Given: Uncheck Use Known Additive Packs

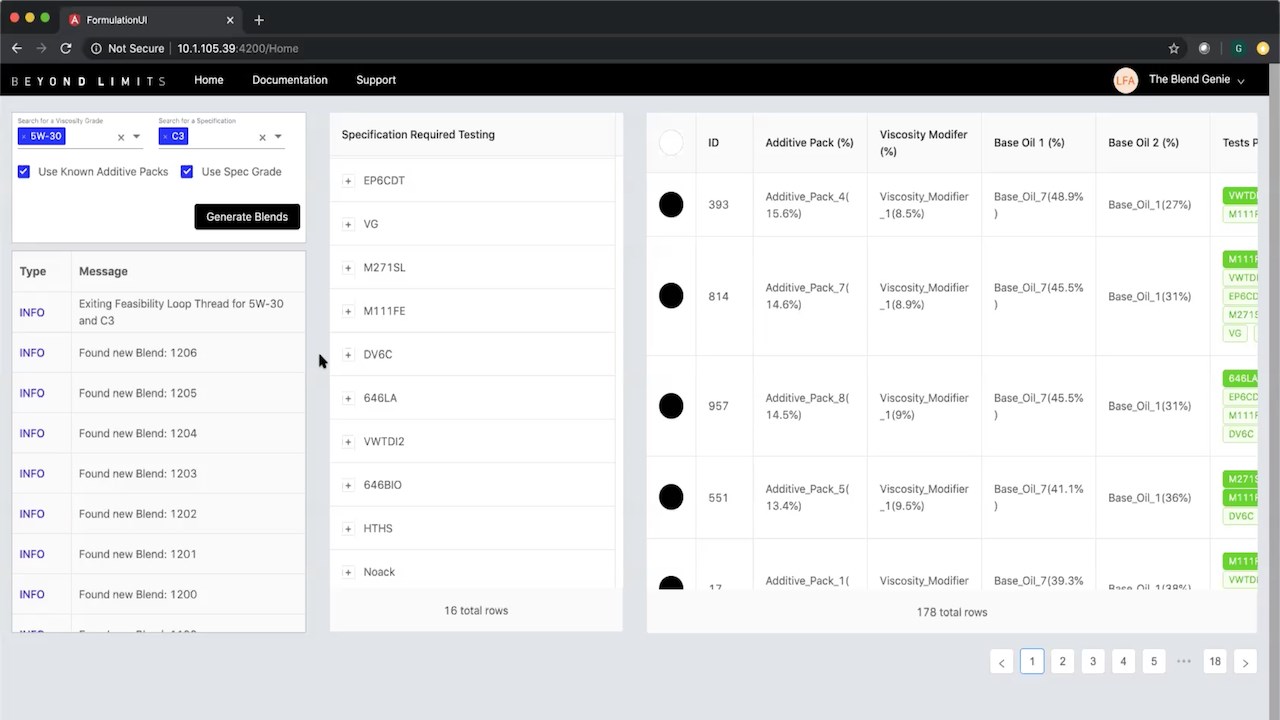Looking at the screenshot, I should click(24, 172).
